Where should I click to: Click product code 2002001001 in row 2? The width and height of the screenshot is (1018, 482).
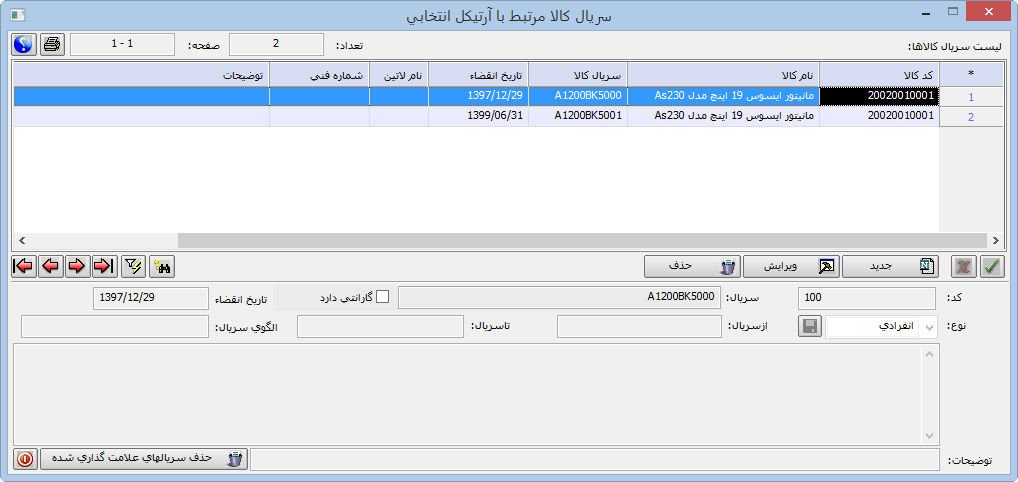pos(880,116)
